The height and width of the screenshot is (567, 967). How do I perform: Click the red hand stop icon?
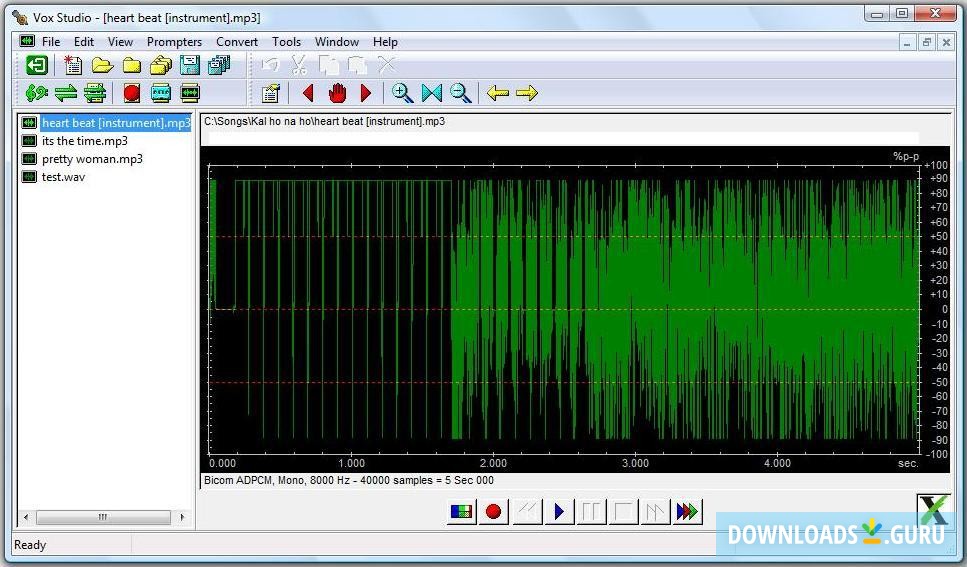coord(337,93)
